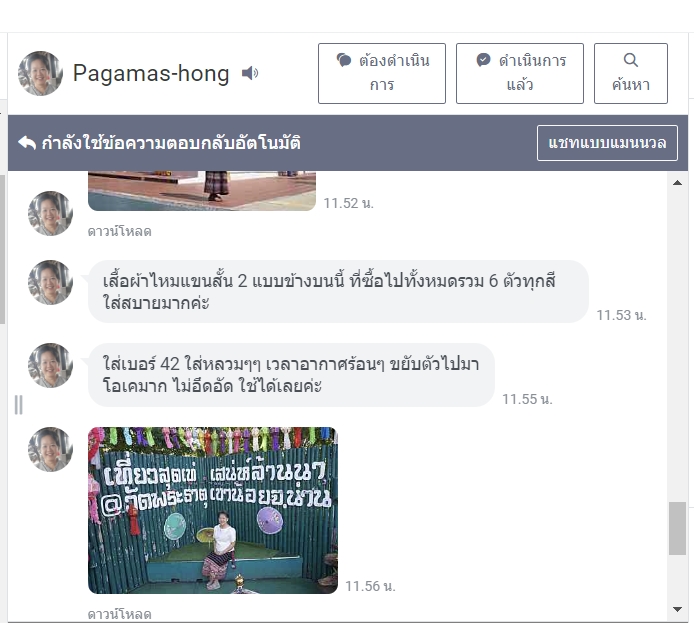This screenshot has width=694, height=623.
Task: Open the ค้นหา search button
Action: [631, 73]
